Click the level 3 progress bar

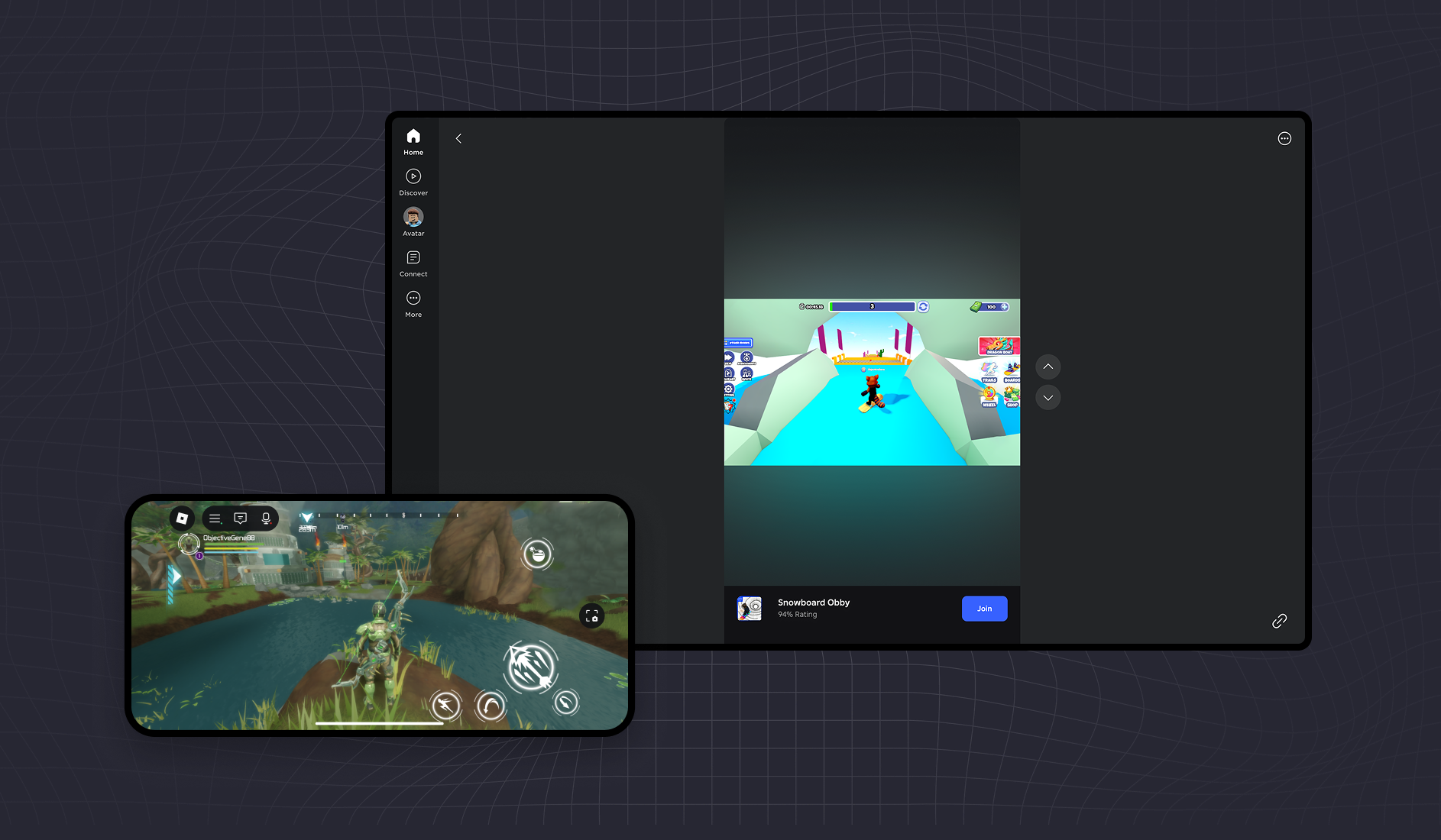point(872,306)
